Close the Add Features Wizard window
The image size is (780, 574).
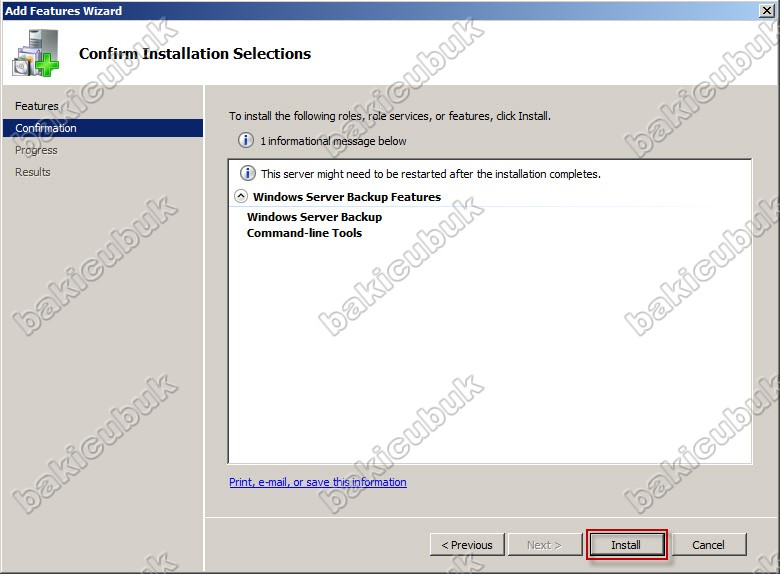coord(767,10)
